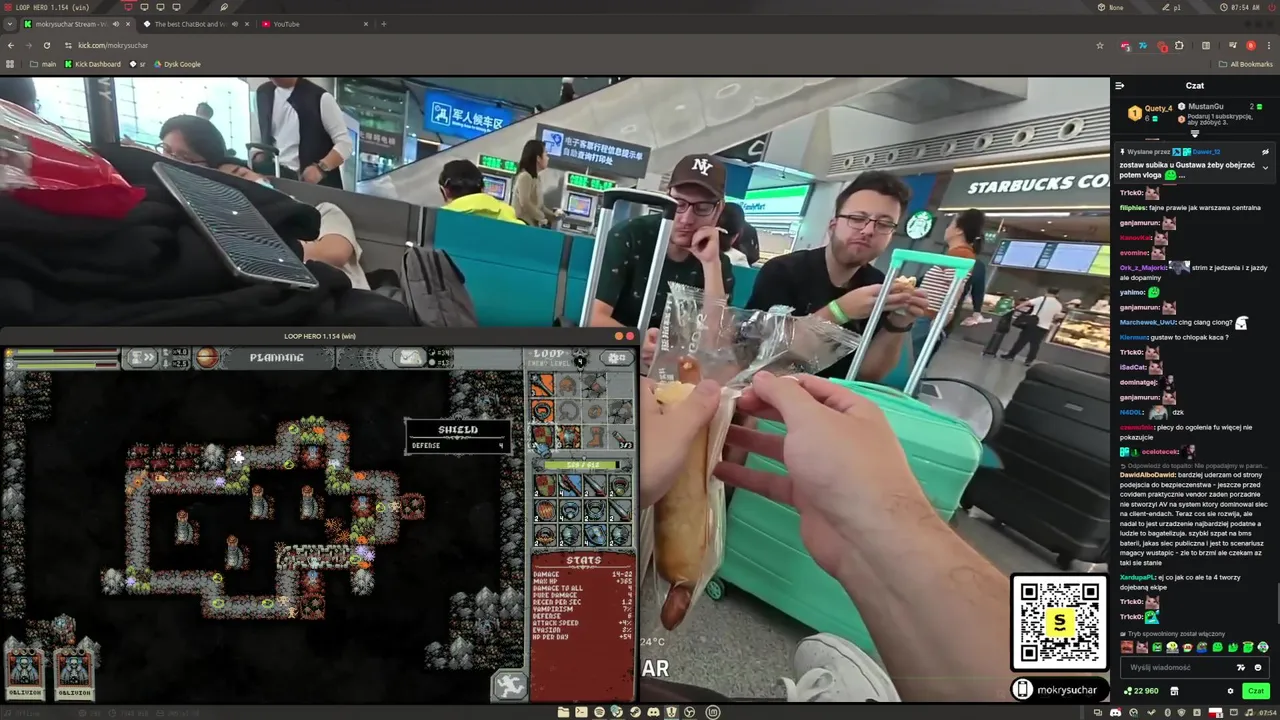Expand the chat leaderboard chevron
The height and width of the screenshot is (720, 1280).
[1194, 133]
